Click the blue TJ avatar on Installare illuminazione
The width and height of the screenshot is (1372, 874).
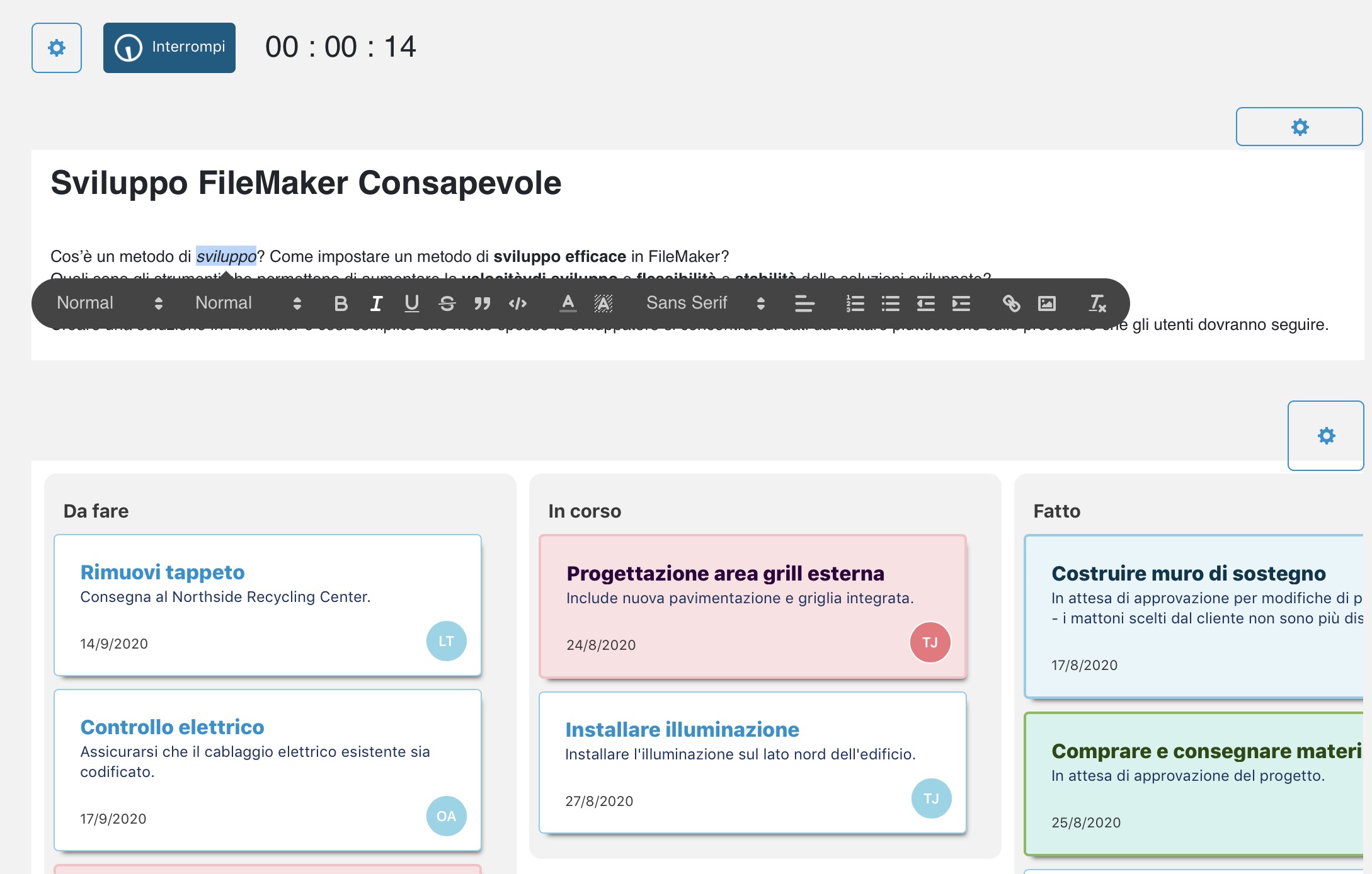[931, 798]
